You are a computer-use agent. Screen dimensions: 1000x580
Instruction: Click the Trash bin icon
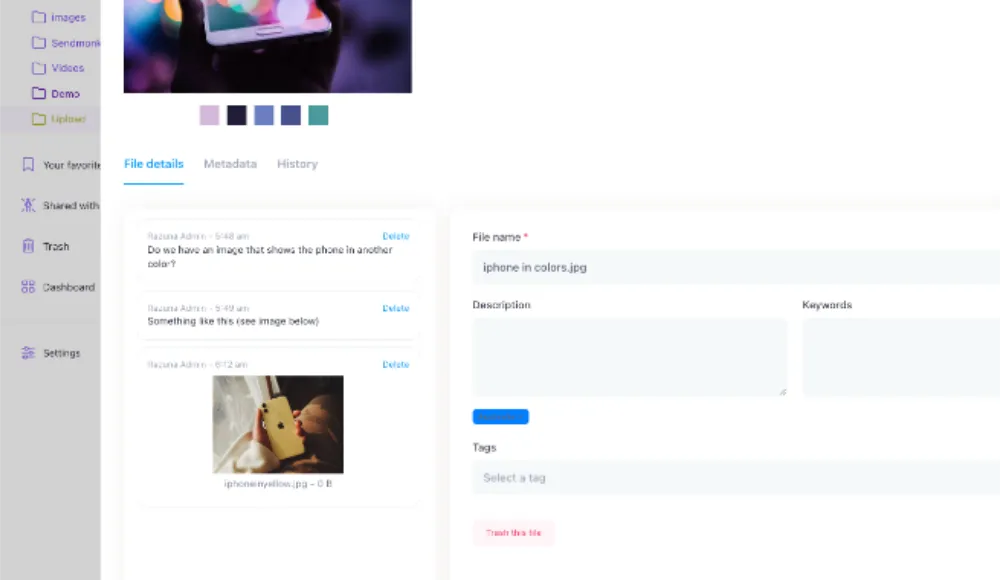[x=28, y=246]
